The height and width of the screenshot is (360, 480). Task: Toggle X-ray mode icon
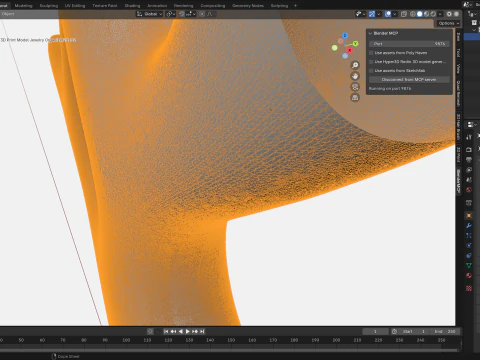point(404,14)
